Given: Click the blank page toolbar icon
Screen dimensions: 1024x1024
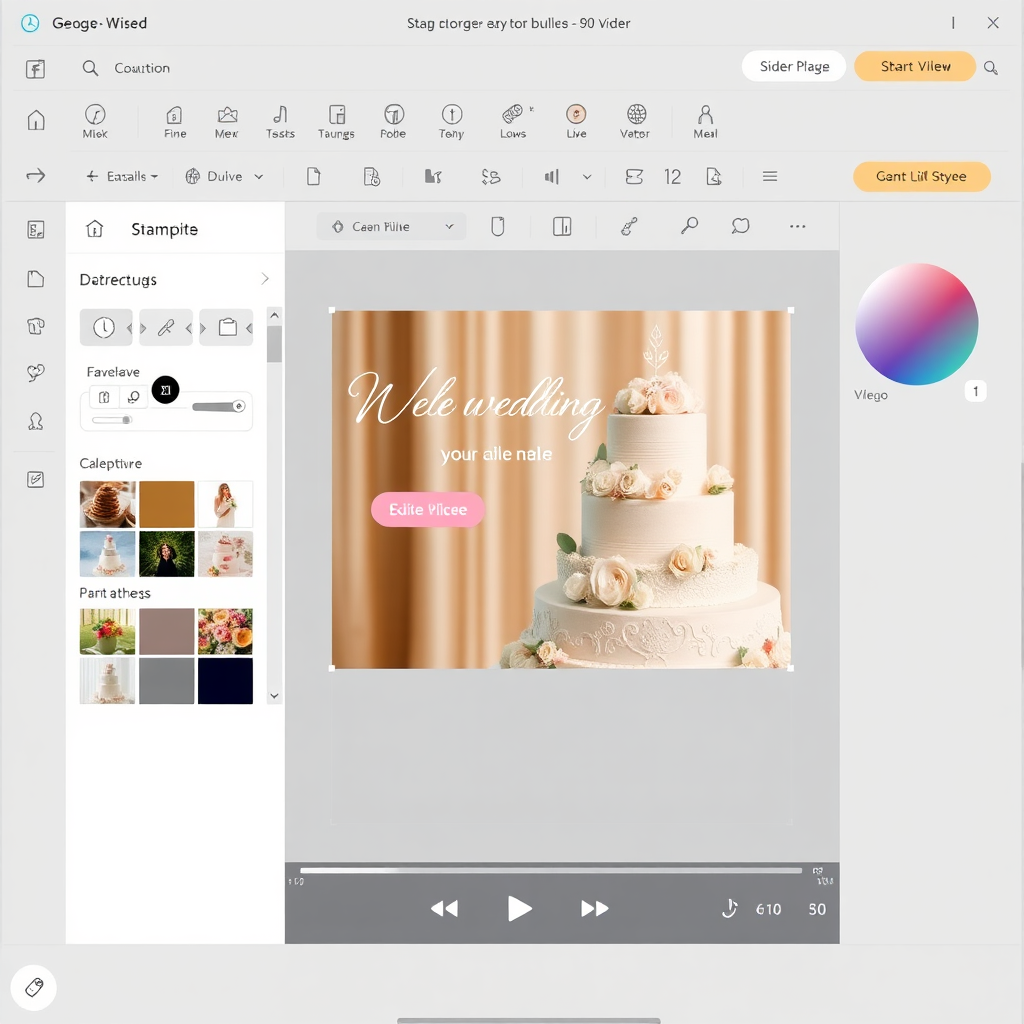Looking at the screenshot, I should click(313, 176).
